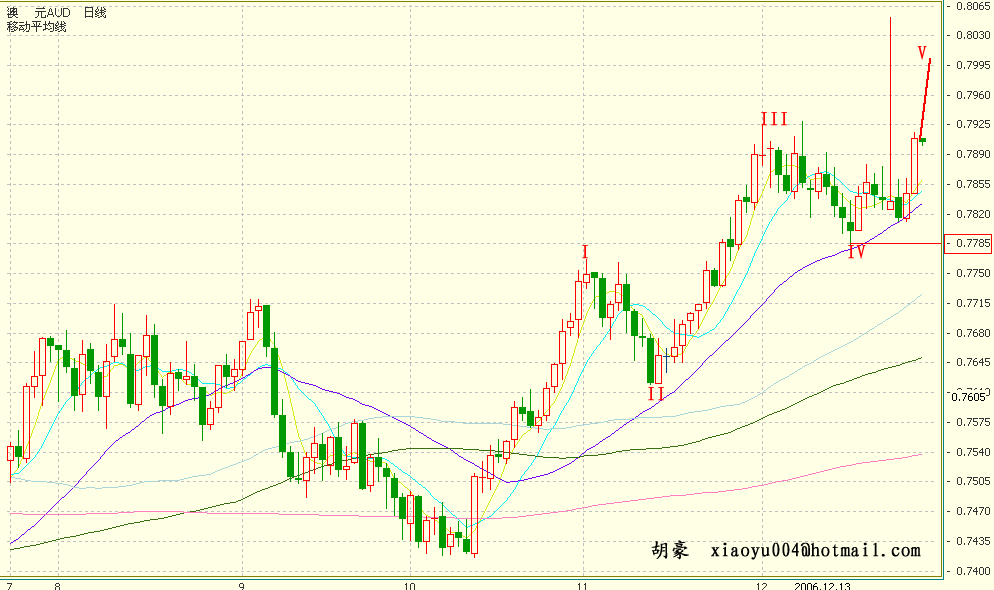
Task: Pick the 0.7820 price scale label
Action: click(973, 214)
